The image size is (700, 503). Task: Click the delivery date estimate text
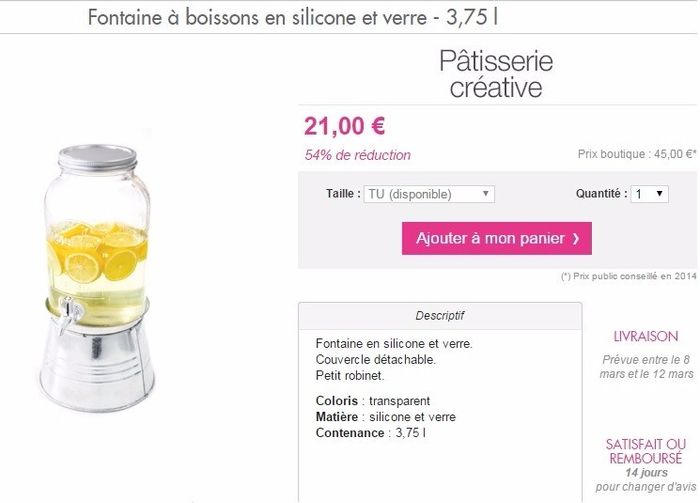click(x=647, y=366)
